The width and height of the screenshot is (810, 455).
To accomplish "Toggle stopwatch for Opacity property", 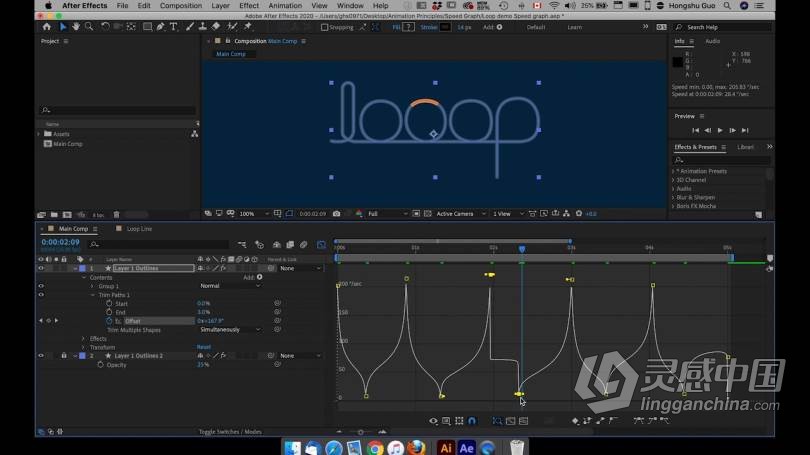I will (x=100, y=365).
